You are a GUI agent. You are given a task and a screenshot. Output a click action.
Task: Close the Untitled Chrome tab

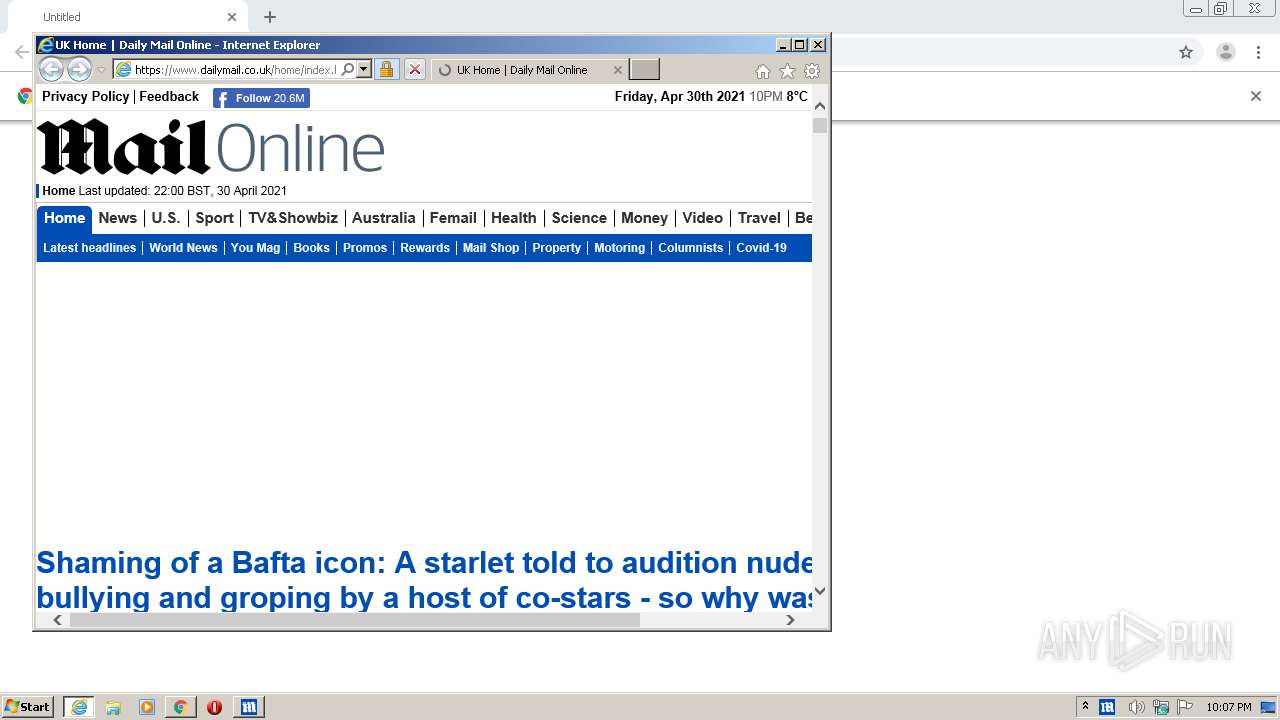232,17
